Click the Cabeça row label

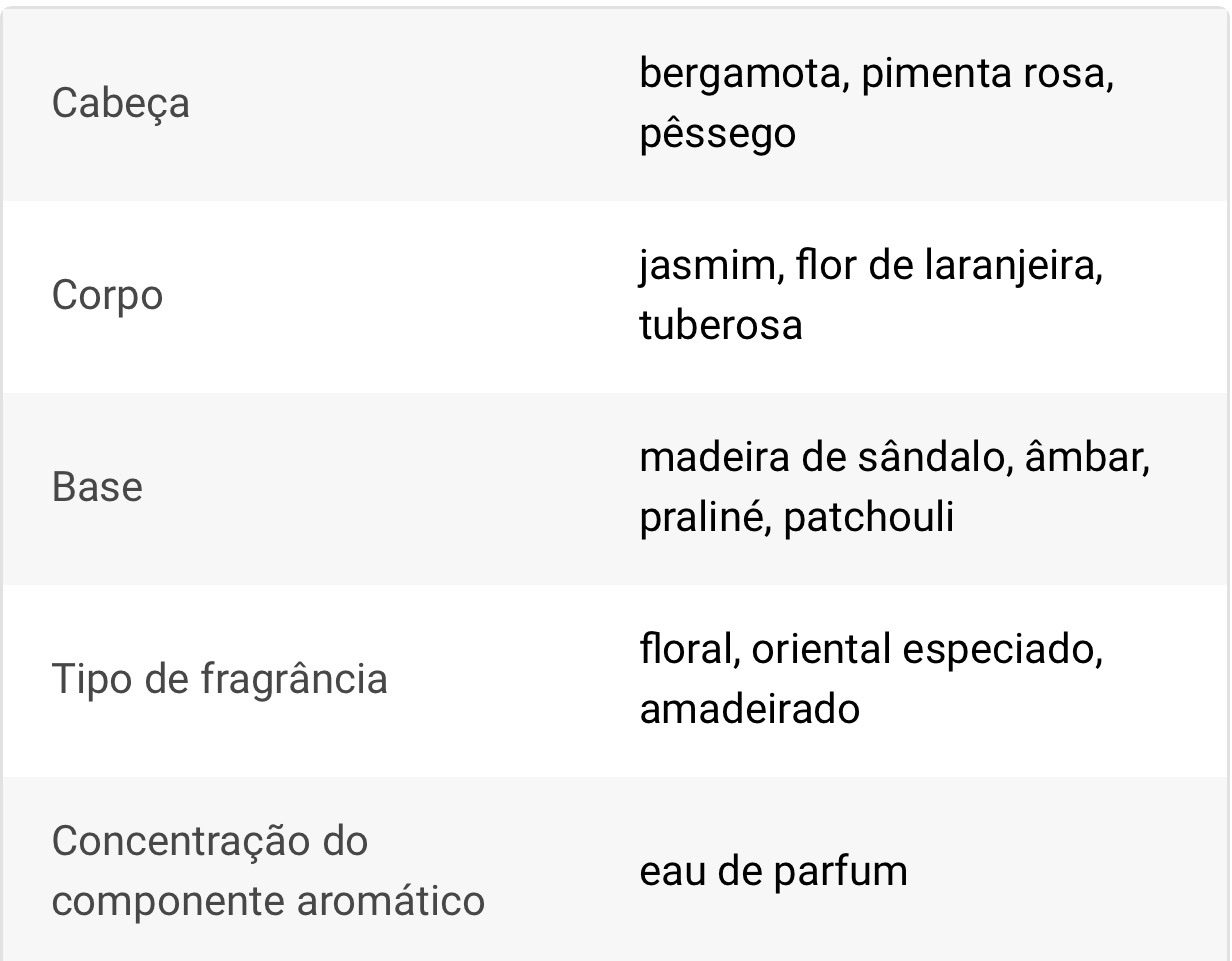(120, 103)
